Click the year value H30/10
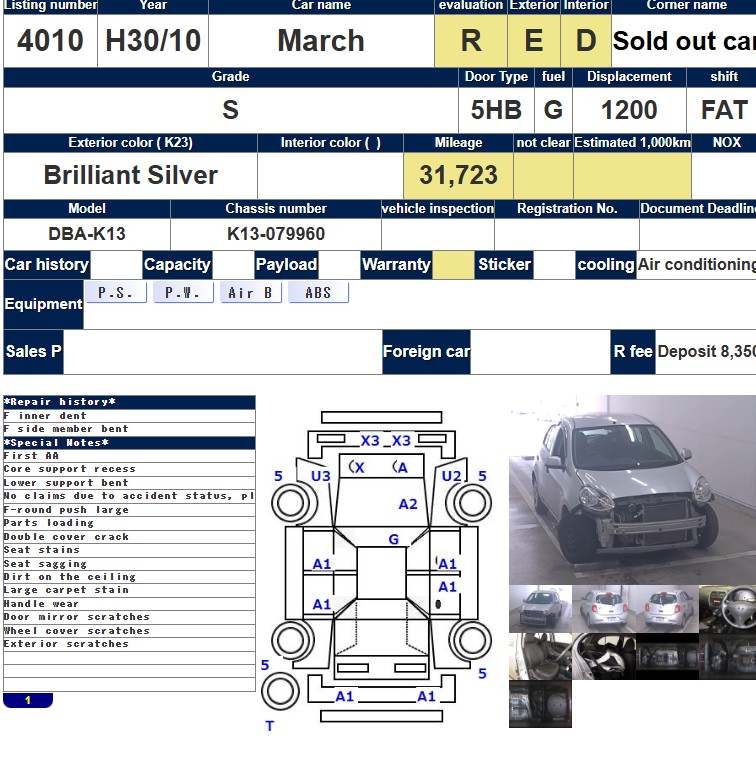The width and height of the screenshot is (756, 782). tap(153, 40)
